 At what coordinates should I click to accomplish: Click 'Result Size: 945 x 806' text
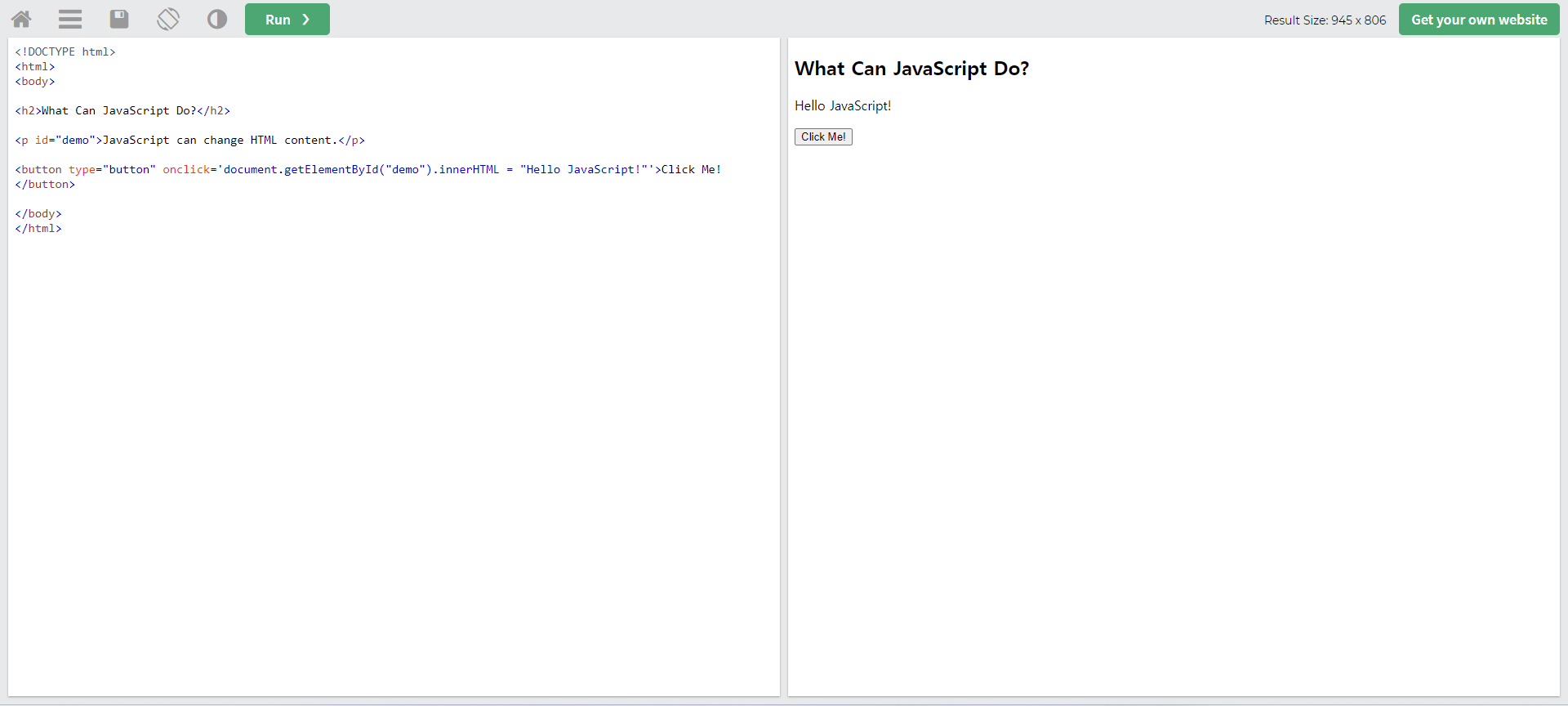click(x=1325, y=20)
